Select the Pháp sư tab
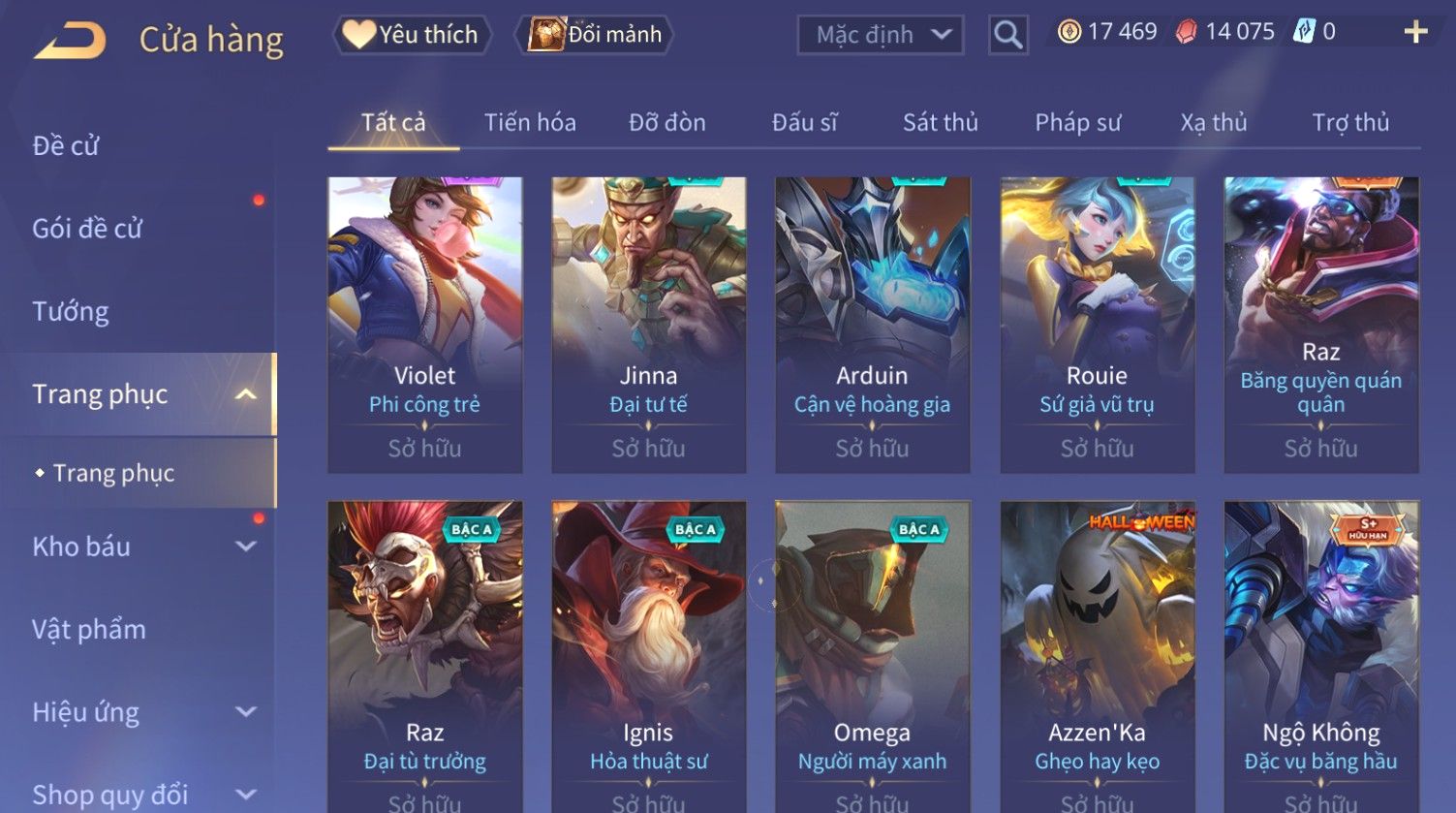Viewport: 1456px width, 813px height. pos(1077,122)
